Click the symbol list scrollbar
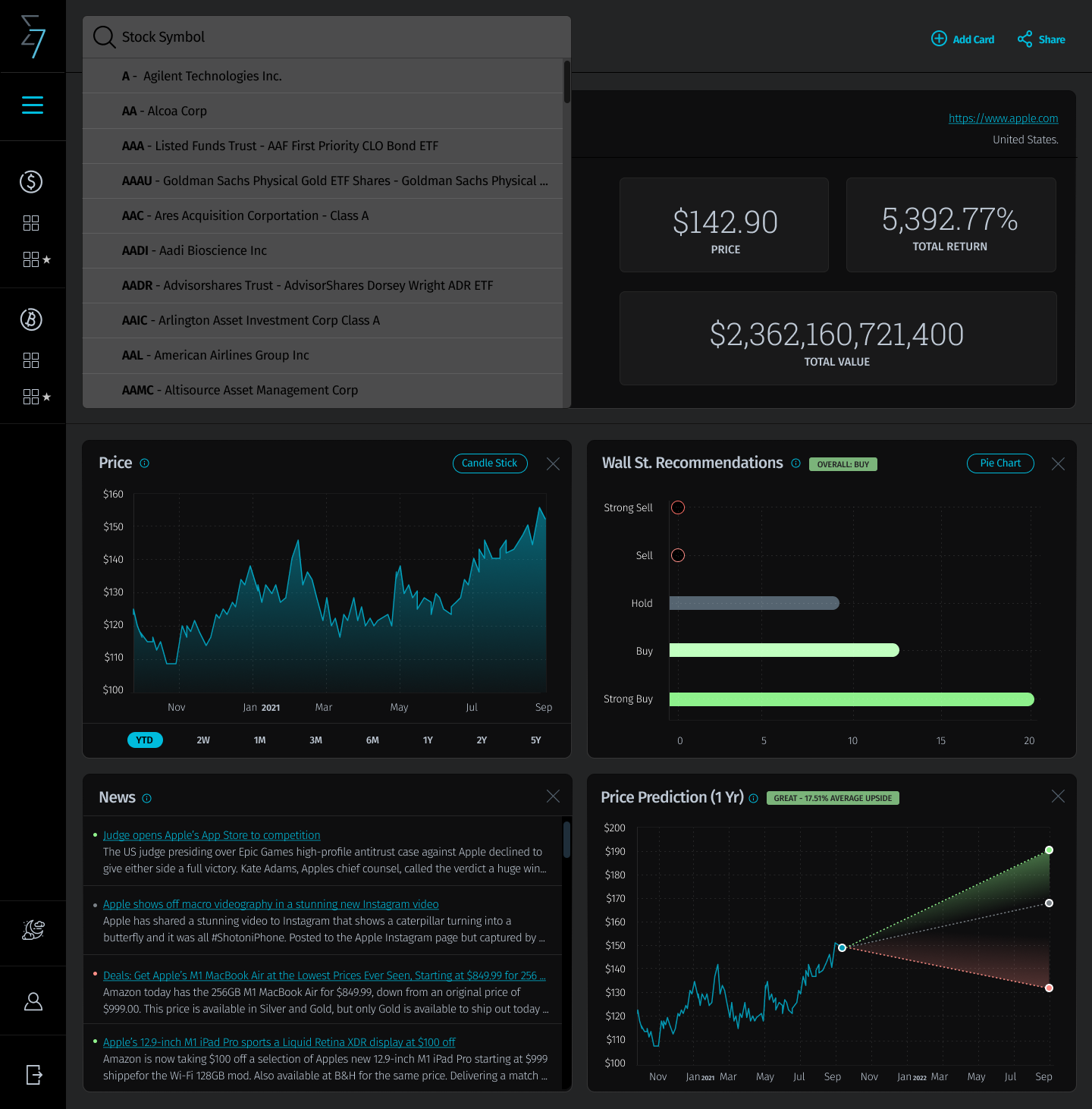Screen dimensions: 1092x1109 (567, 82)
